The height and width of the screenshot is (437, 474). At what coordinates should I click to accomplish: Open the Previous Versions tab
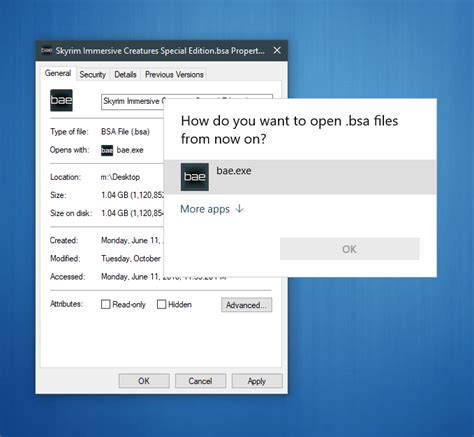pos(174,74)
